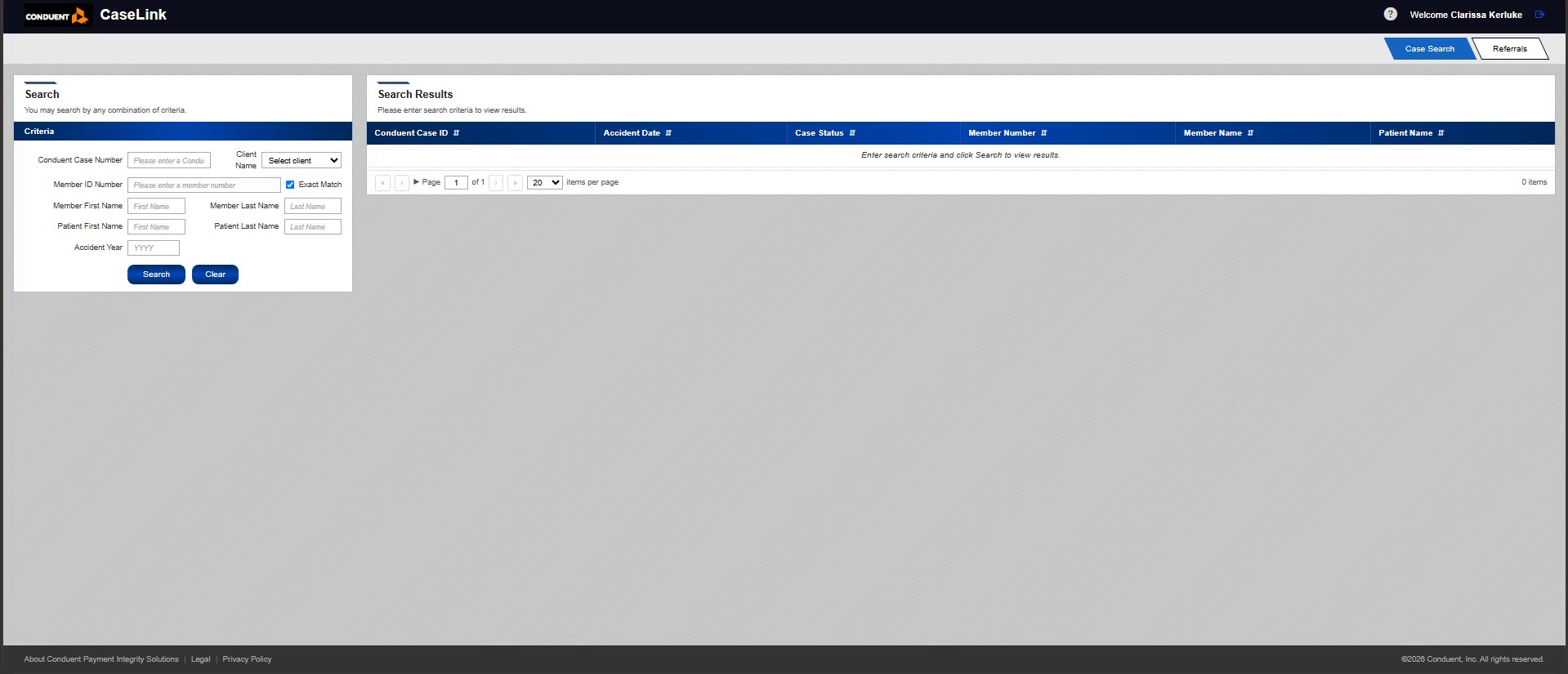Go to the first page of results

click(x=382, y=183)
